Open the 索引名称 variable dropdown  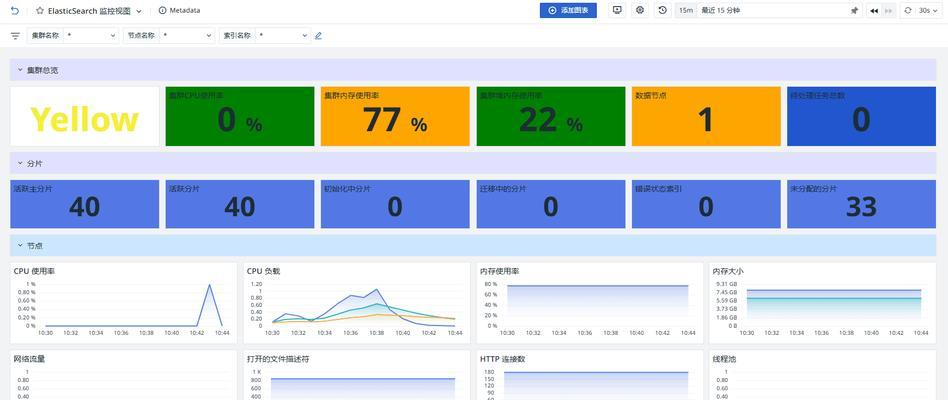pyautogui.click(x=283, y=36)
